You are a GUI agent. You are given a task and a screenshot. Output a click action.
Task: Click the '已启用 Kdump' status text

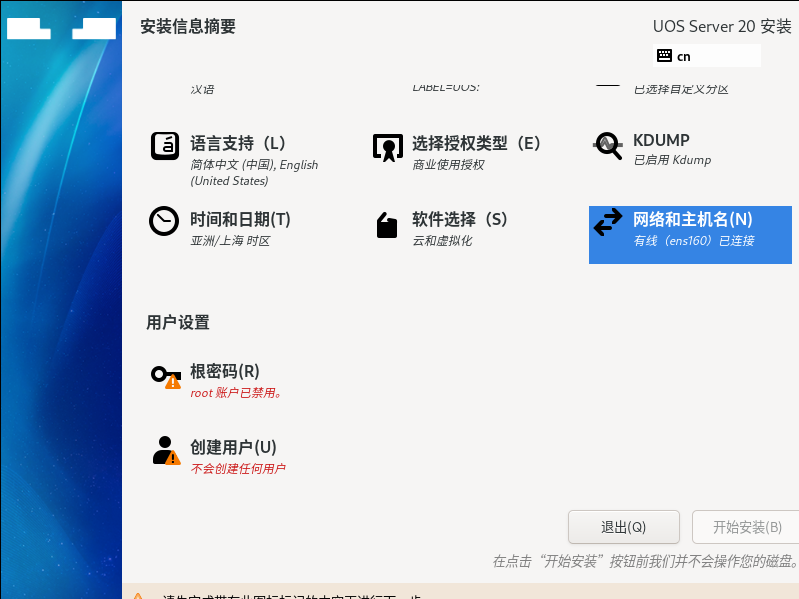(x=672, y=160)
